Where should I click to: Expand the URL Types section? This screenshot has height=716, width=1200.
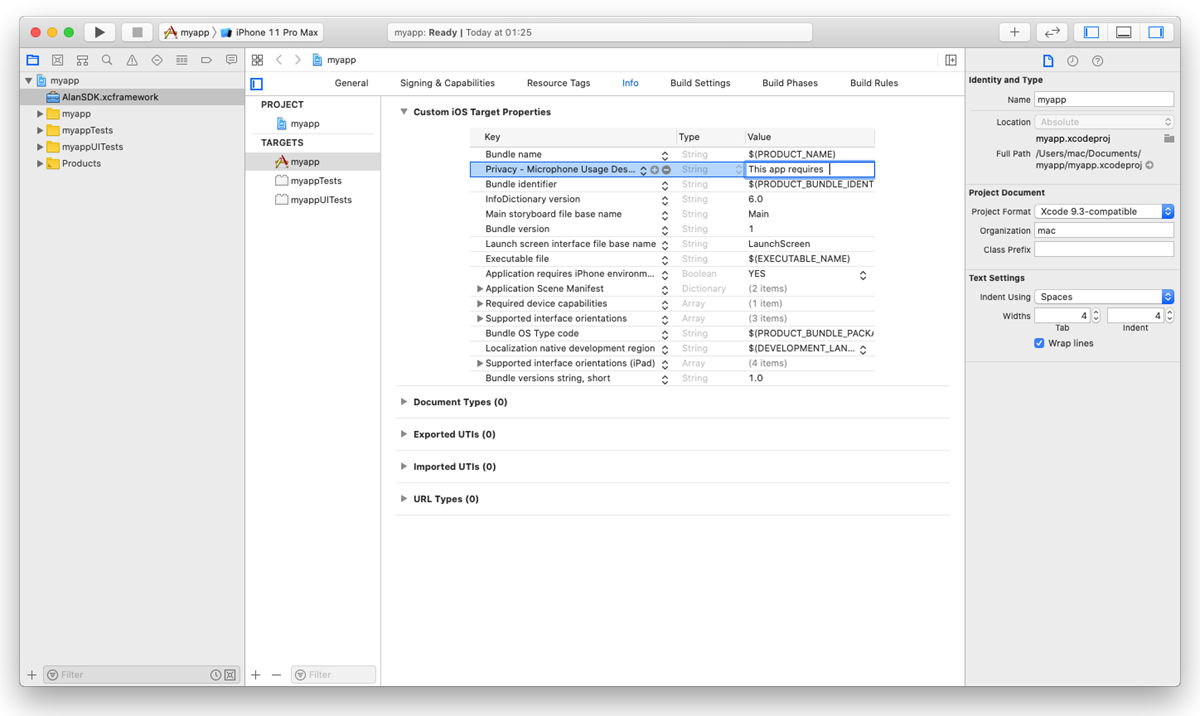click(x=404, y=499)
